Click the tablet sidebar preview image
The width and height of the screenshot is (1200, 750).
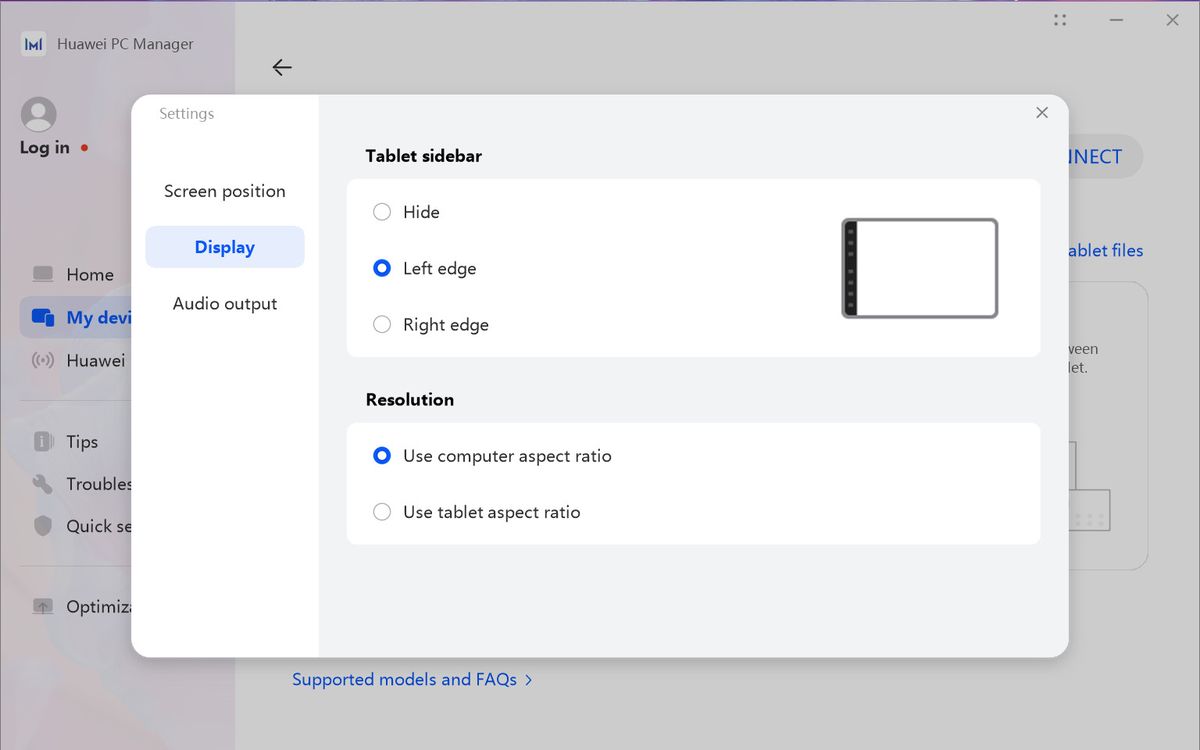tap(920, 268)
